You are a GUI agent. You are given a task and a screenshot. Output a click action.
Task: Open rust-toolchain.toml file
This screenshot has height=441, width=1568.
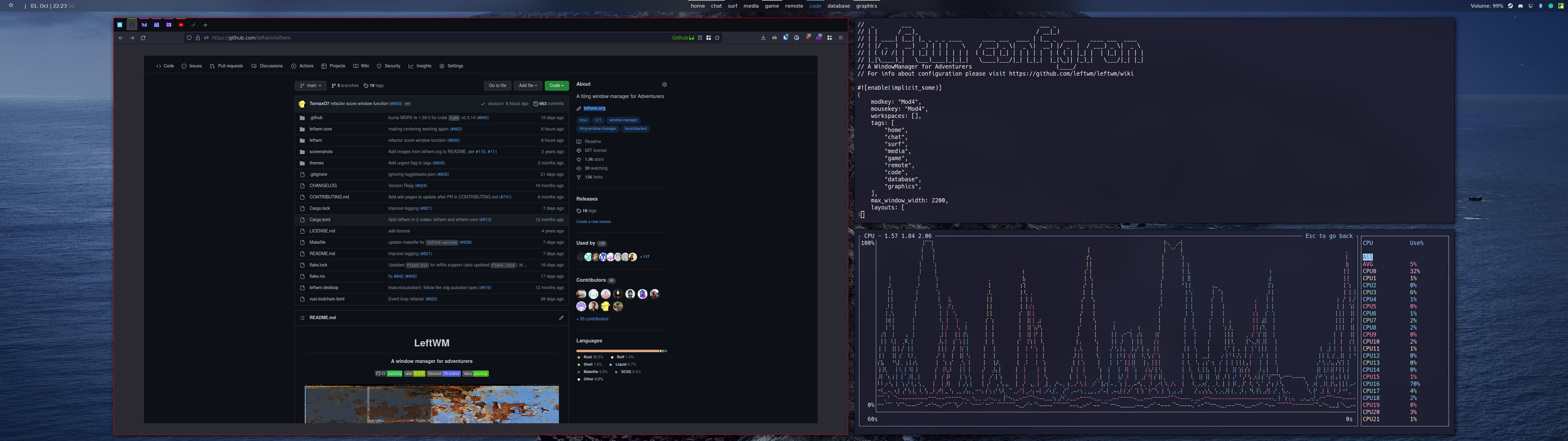click(x=327, y=299)
